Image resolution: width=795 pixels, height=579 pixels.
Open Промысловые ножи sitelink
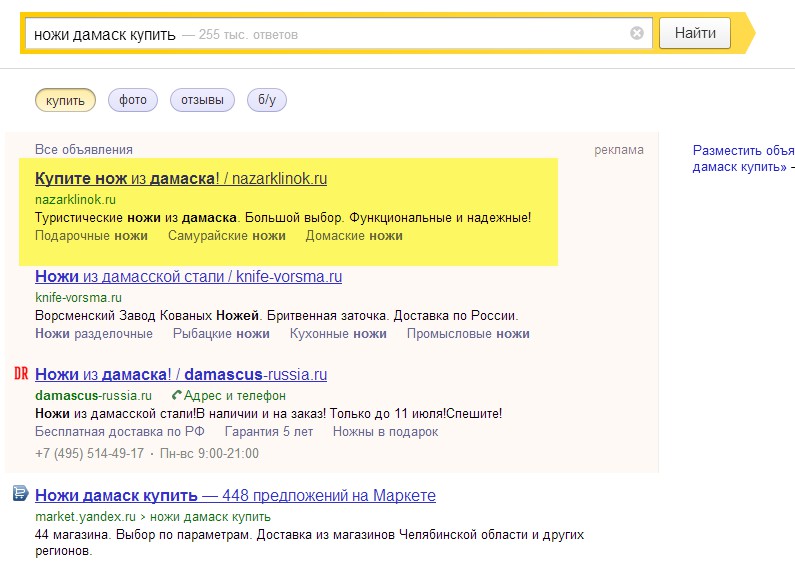click(468, 334)
